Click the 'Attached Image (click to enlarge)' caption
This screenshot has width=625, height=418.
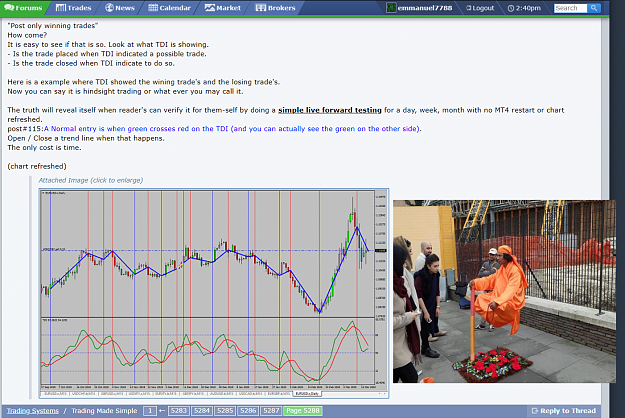pos(91,180)
